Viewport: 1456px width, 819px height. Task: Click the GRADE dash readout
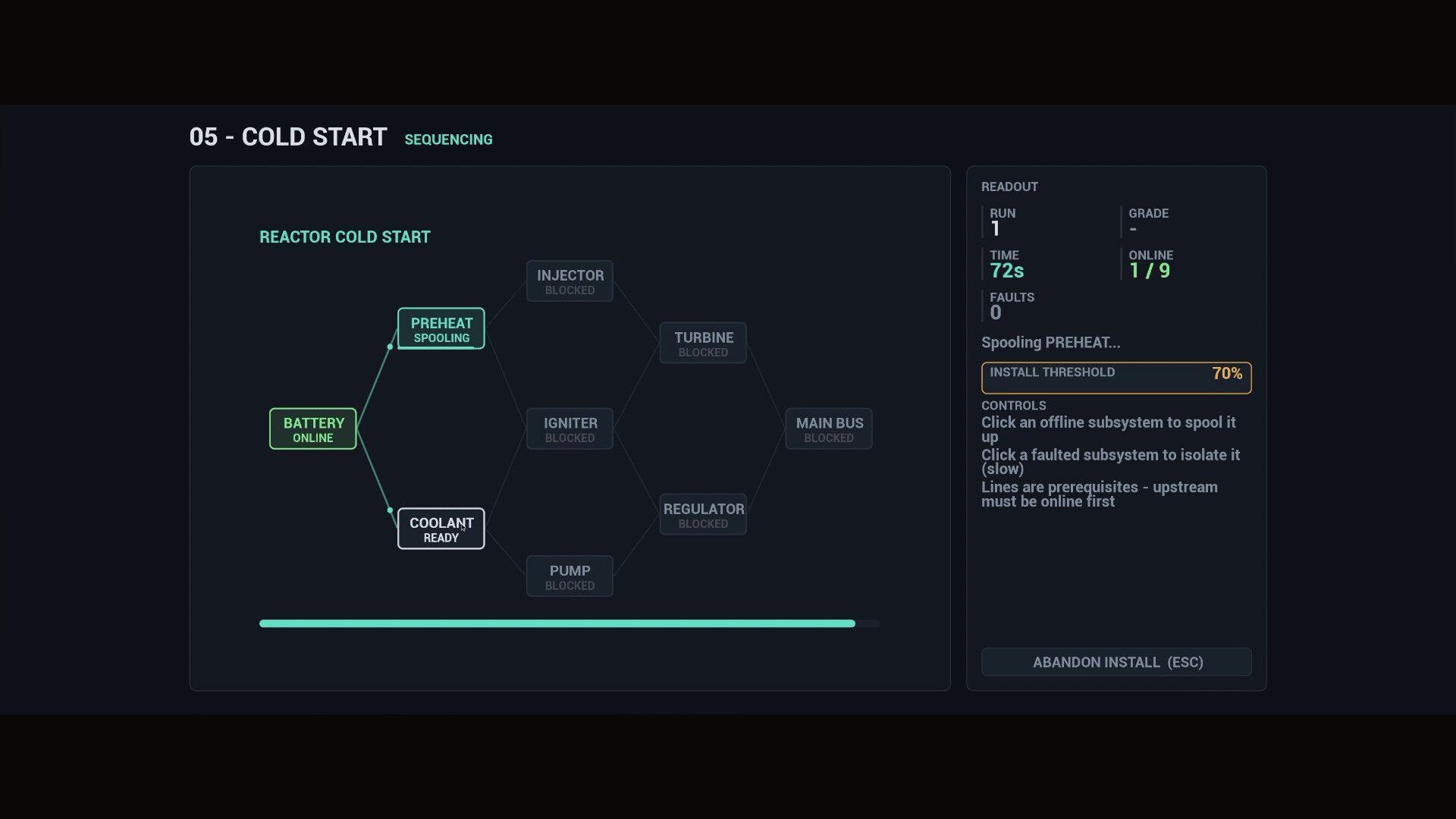[x=1148, y=222]
